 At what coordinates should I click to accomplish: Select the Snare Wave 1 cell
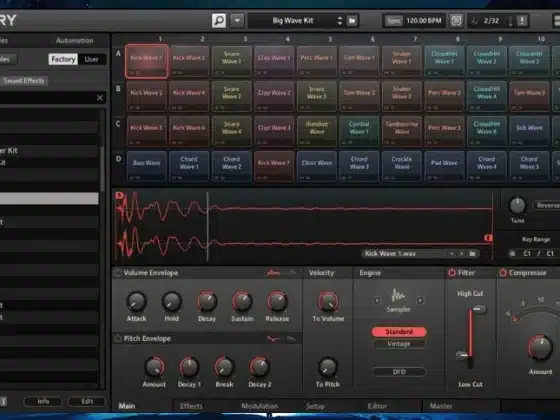[231, 61]
